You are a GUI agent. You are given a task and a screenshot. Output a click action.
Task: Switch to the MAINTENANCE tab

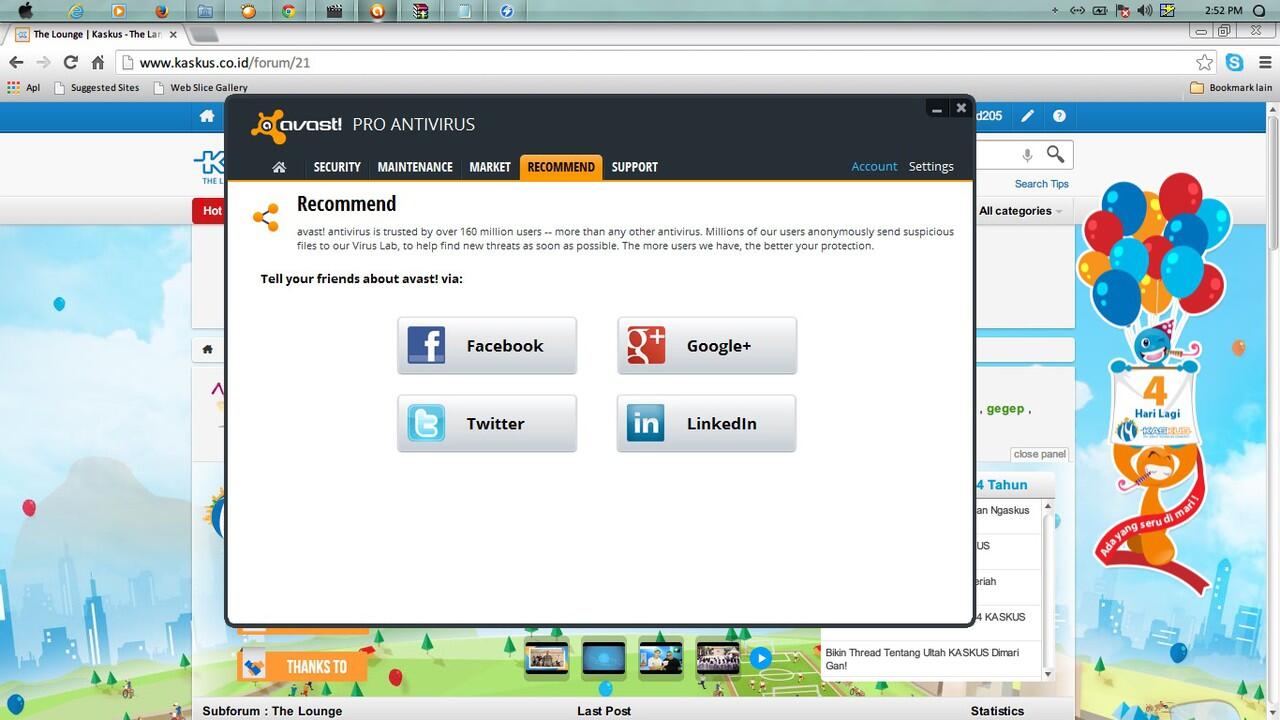pos(415,167)
